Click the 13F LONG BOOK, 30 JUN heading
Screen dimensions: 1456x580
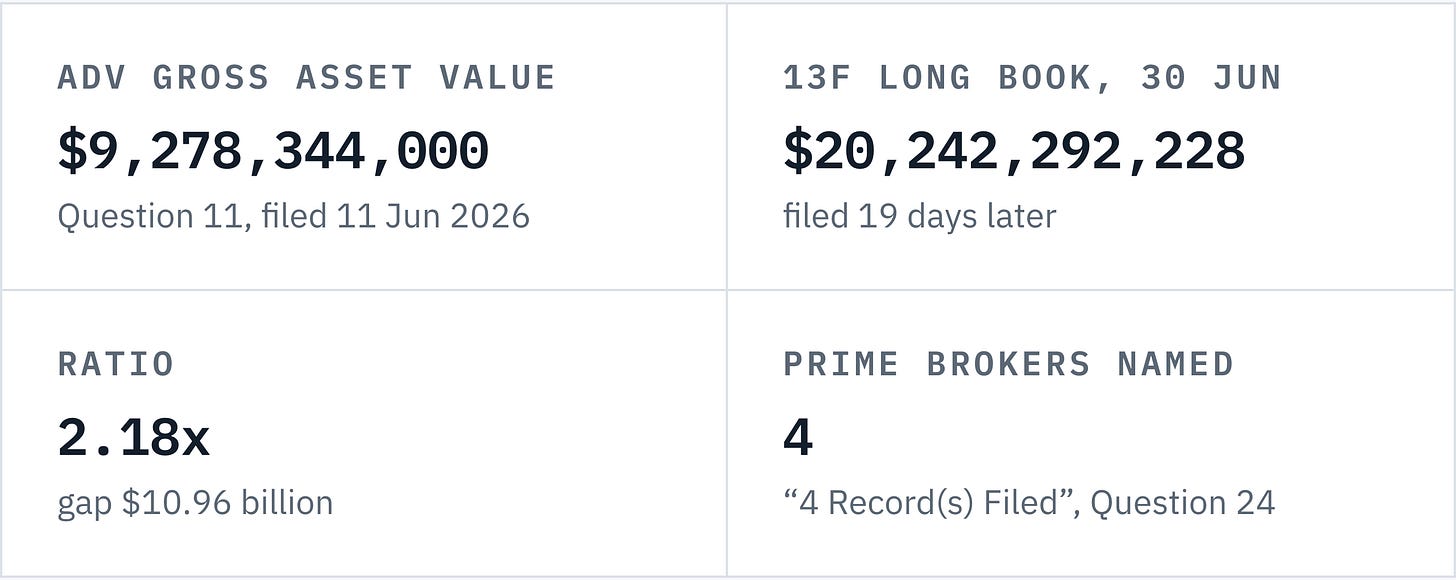tap(1032, 78)
